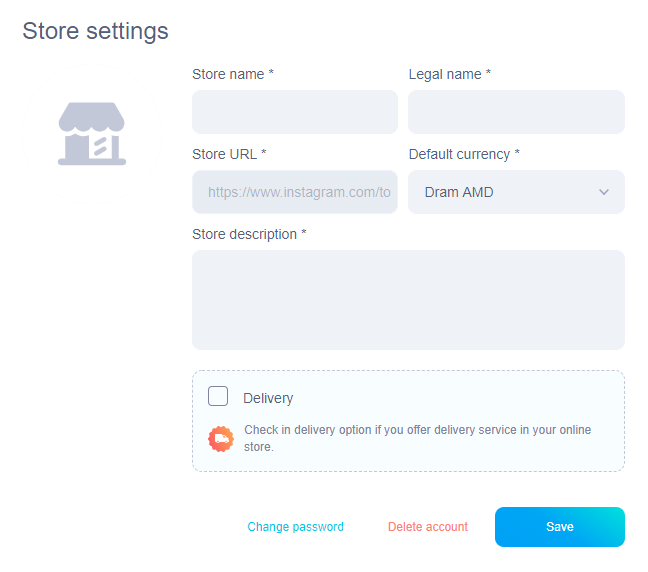
Task: Focus the Store name input field
Action: click(294, 112)
